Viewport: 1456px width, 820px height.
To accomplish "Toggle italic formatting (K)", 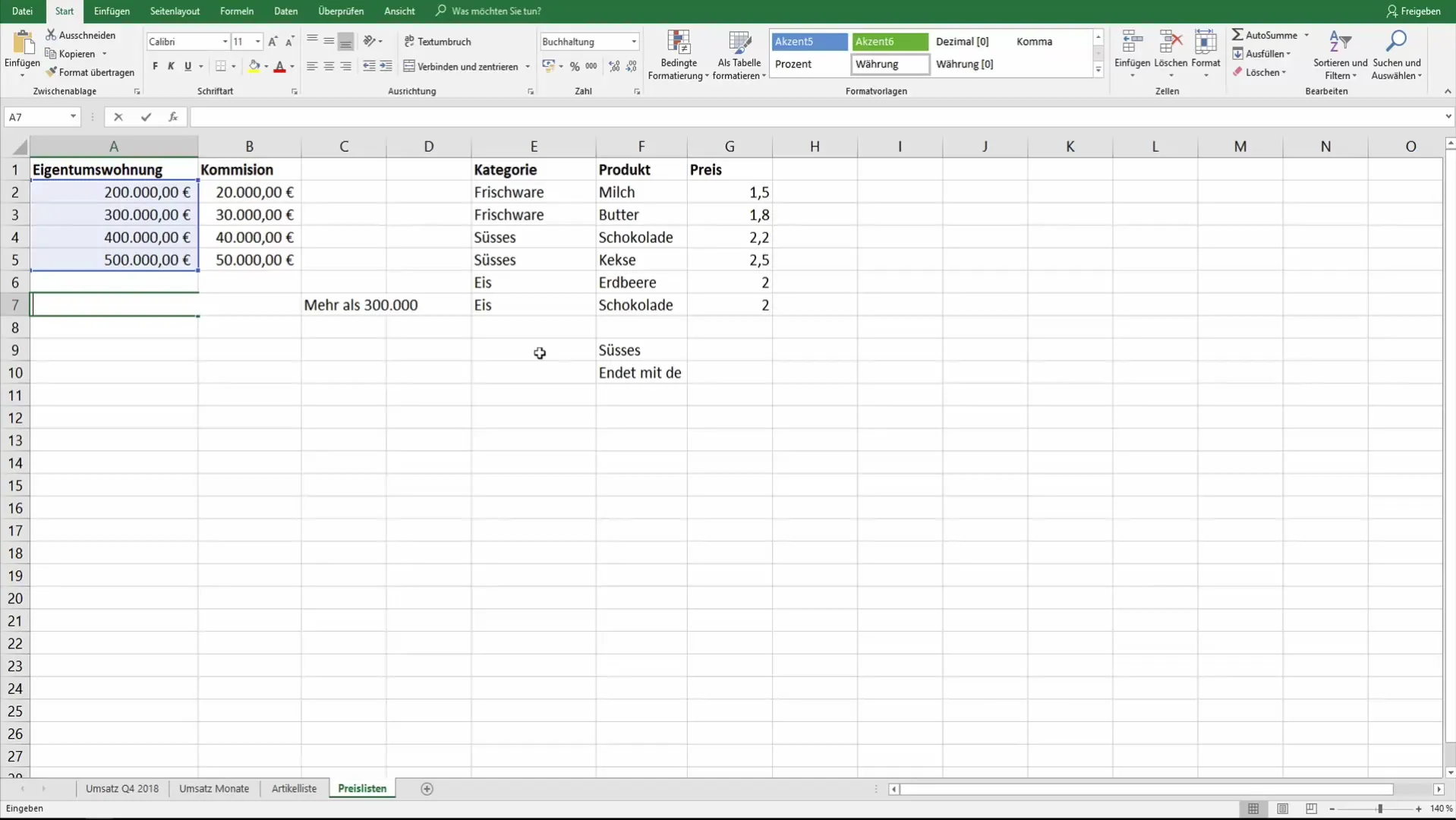I will (171, 67).
